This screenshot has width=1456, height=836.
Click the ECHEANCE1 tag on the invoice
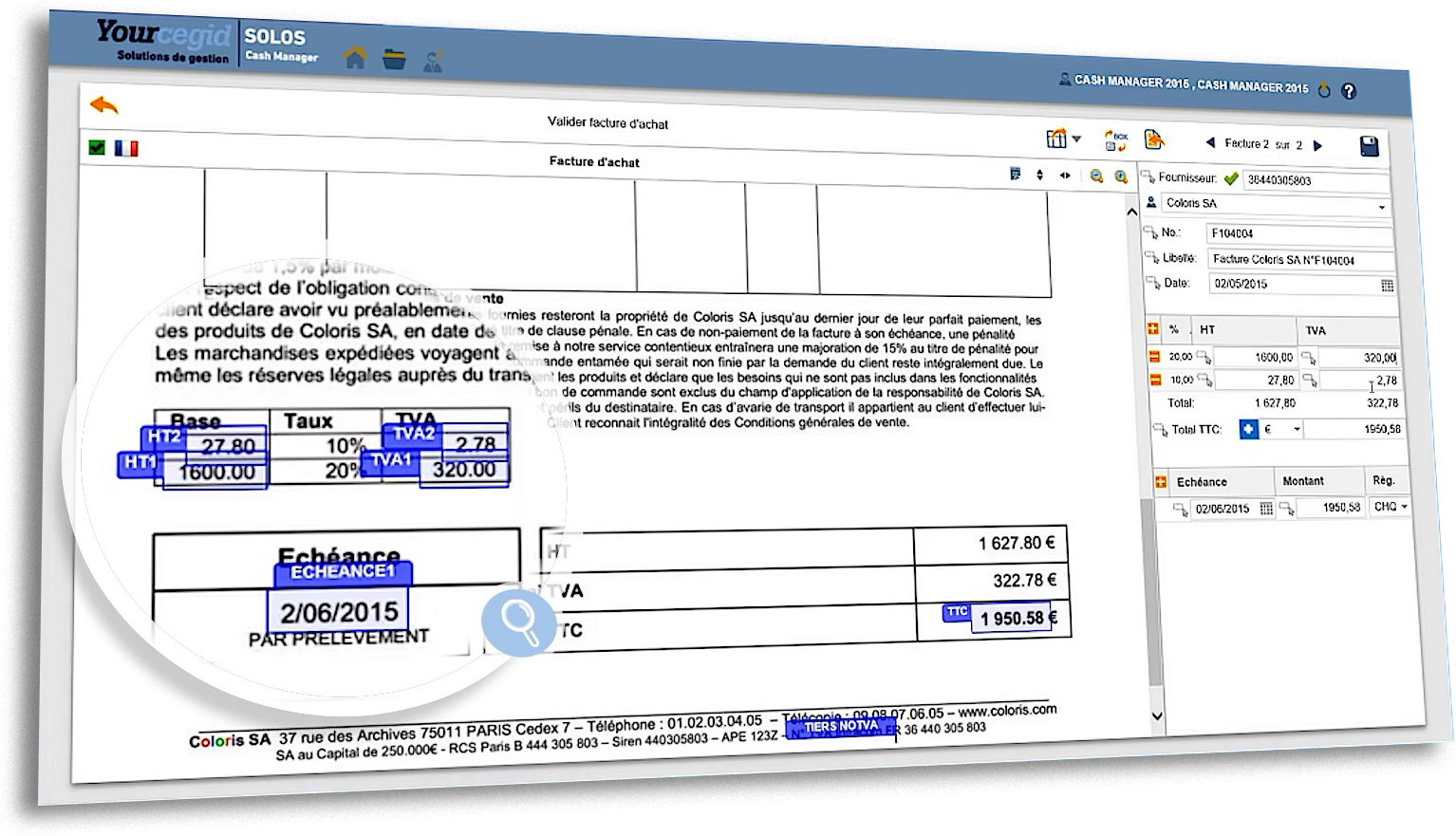343,571
